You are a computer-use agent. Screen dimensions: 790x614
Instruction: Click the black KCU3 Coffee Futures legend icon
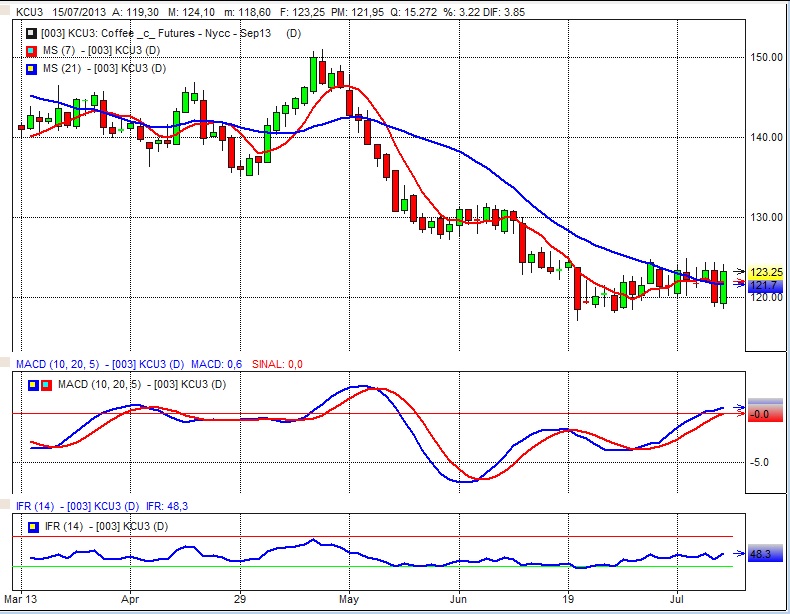tap(30, 33)
